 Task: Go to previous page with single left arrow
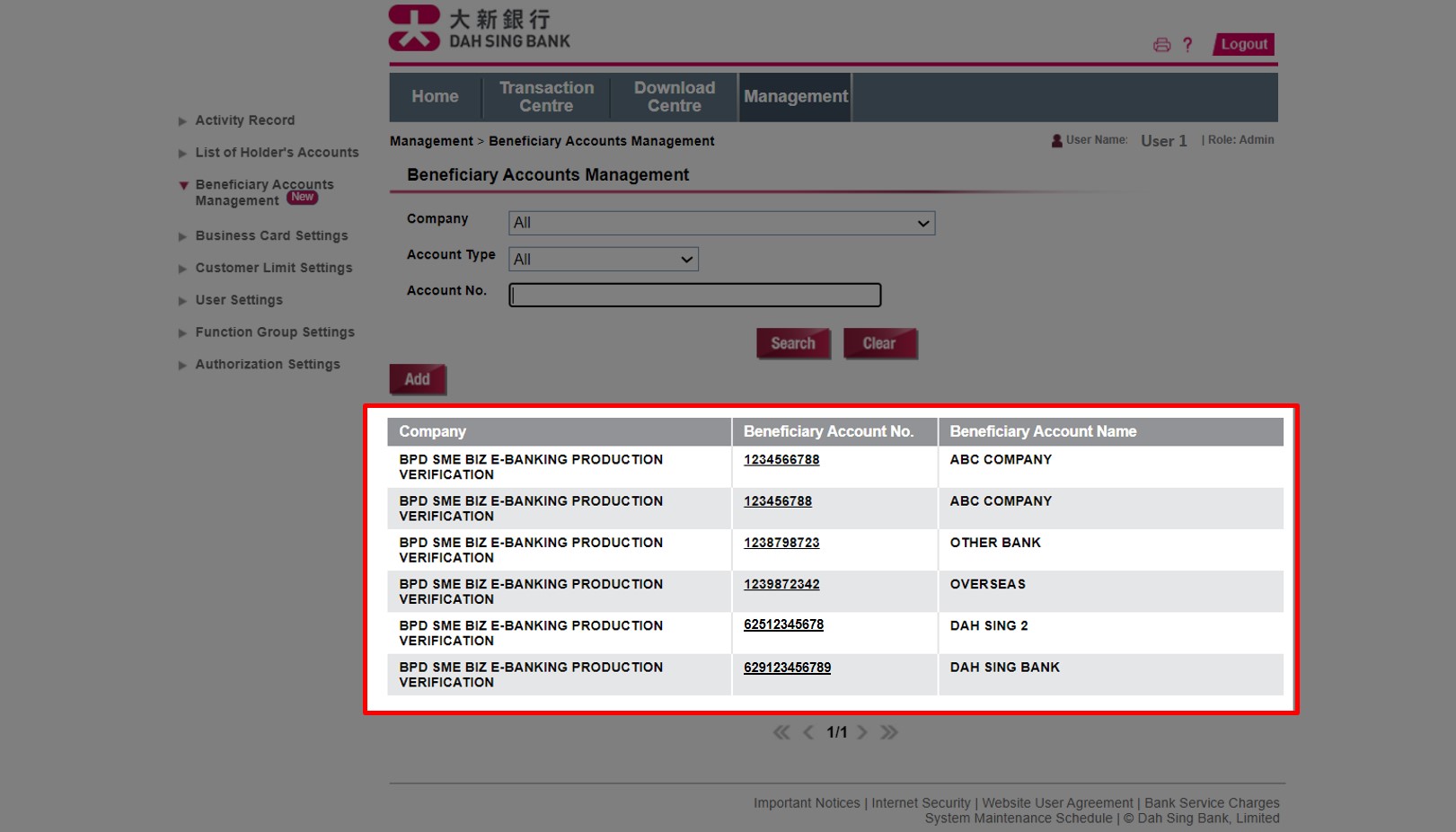coord(808,732)
